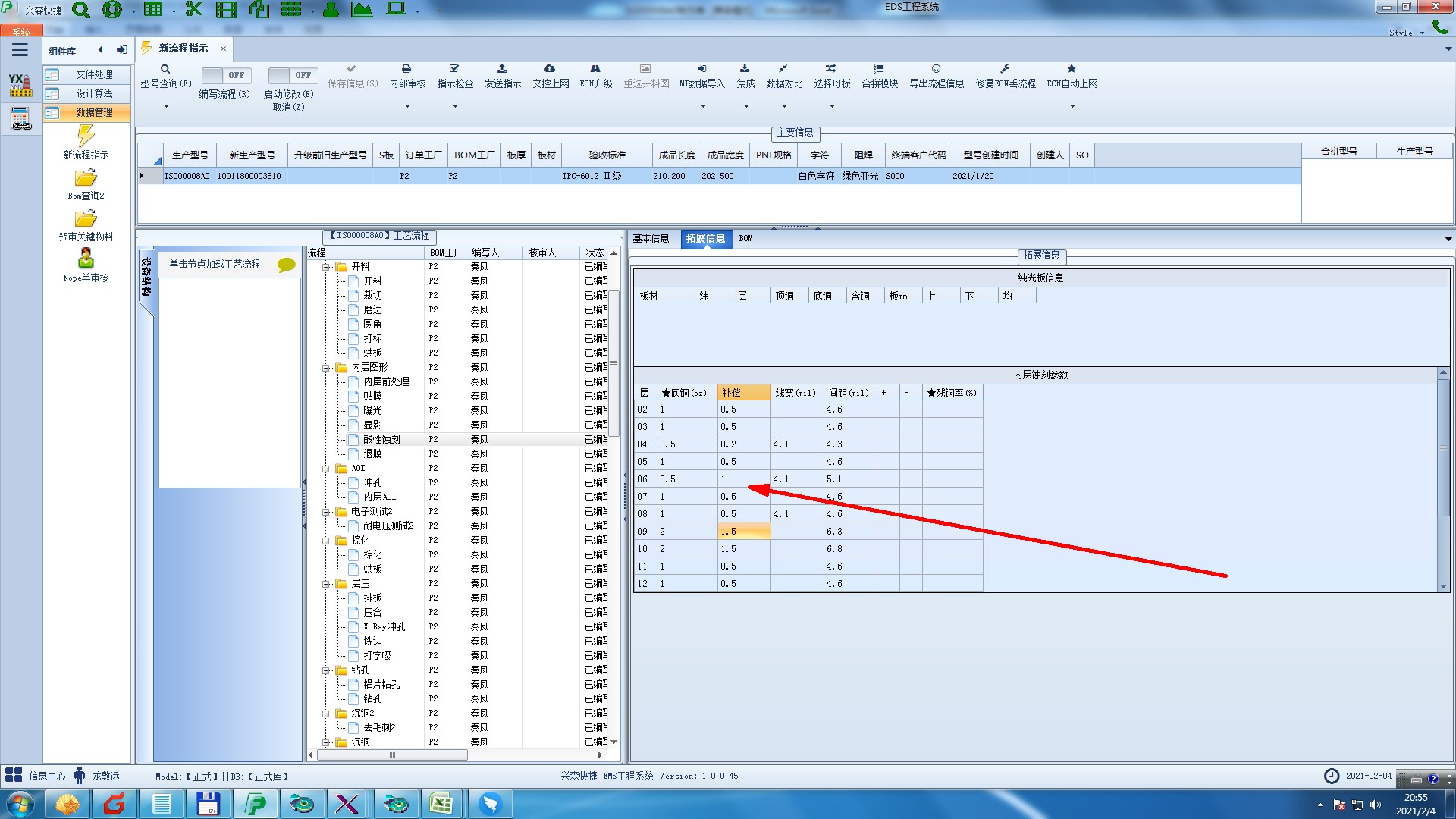This screenshot has width=1456, height=819.
Task: Click the ECN自动上网 star icon
Action: [1072, 69]
